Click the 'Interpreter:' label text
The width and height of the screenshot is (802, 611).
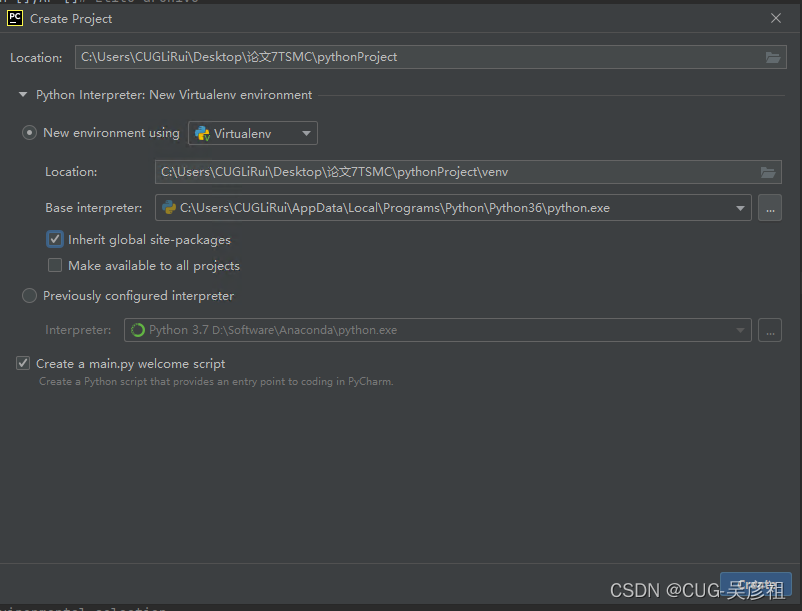point(78,330)
